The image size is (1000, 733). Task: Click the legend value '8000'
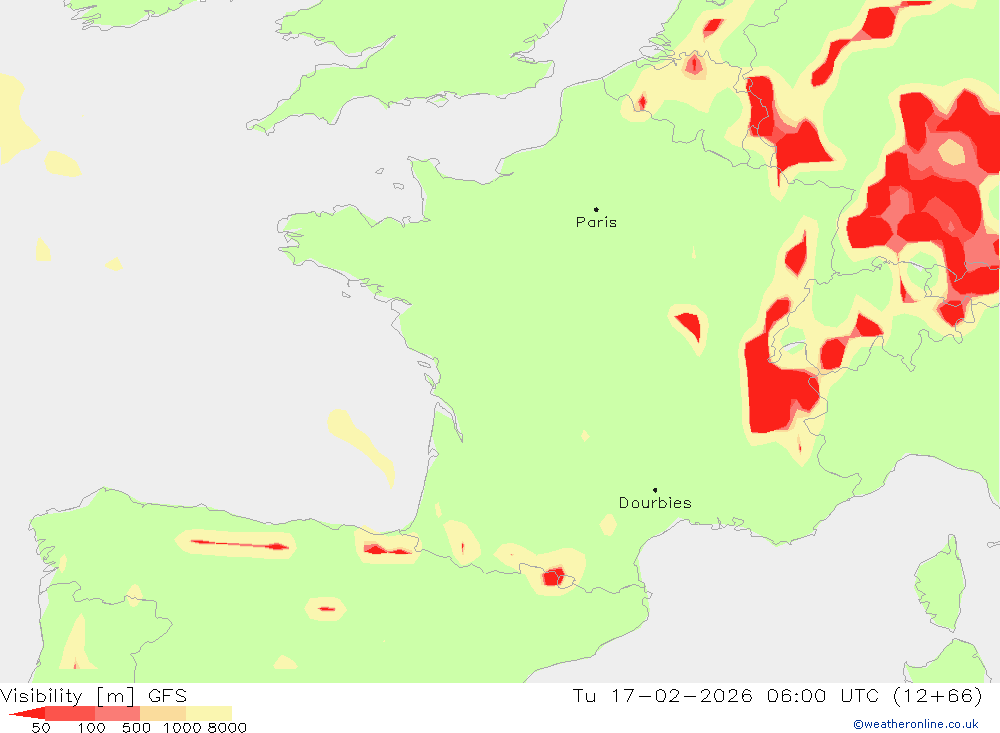[228, 728]
